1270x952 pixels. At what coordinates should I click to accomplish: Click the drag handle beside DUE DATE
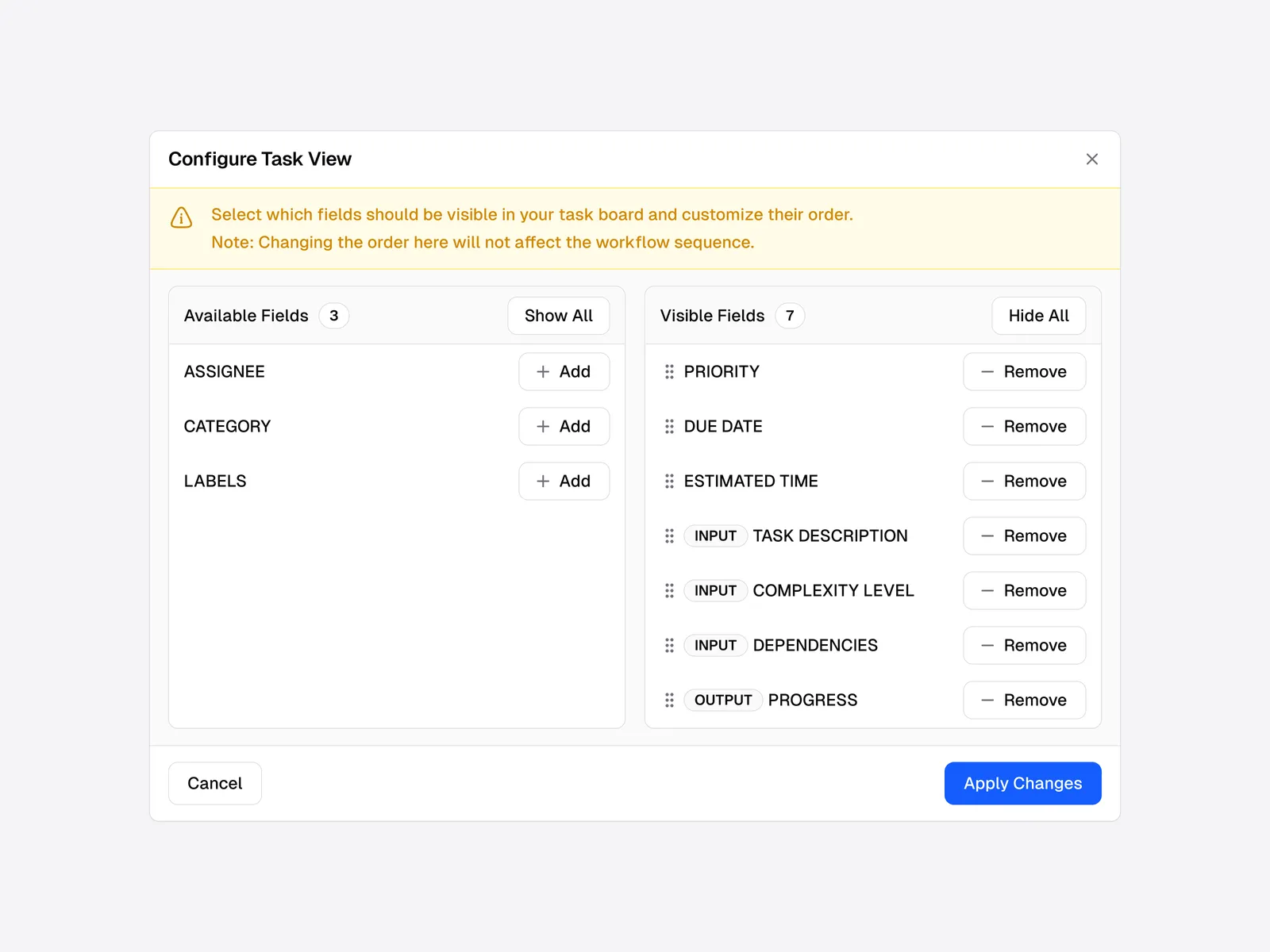[x=669, y=426]
